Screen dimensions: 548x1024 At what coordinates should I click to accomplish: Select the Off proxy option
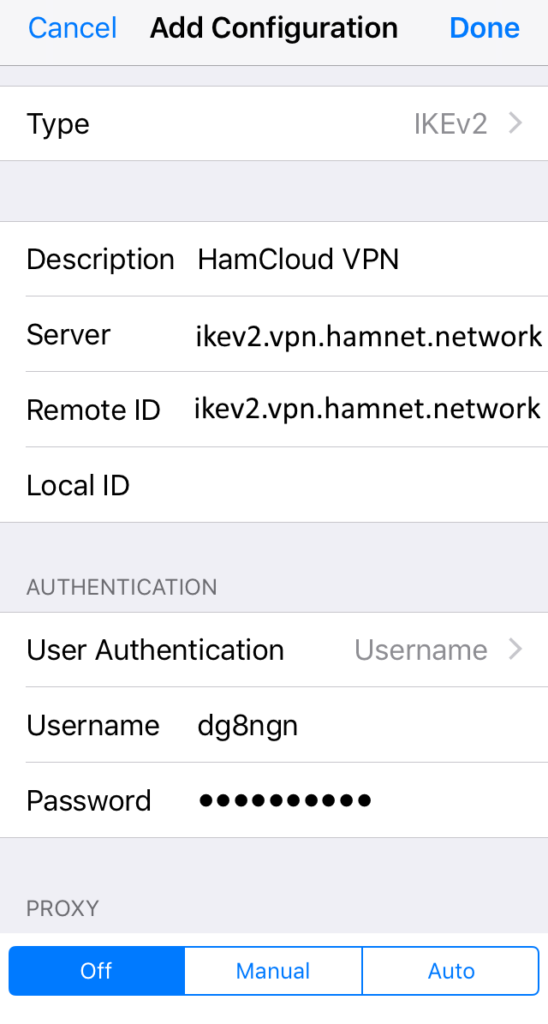(97, 971)
